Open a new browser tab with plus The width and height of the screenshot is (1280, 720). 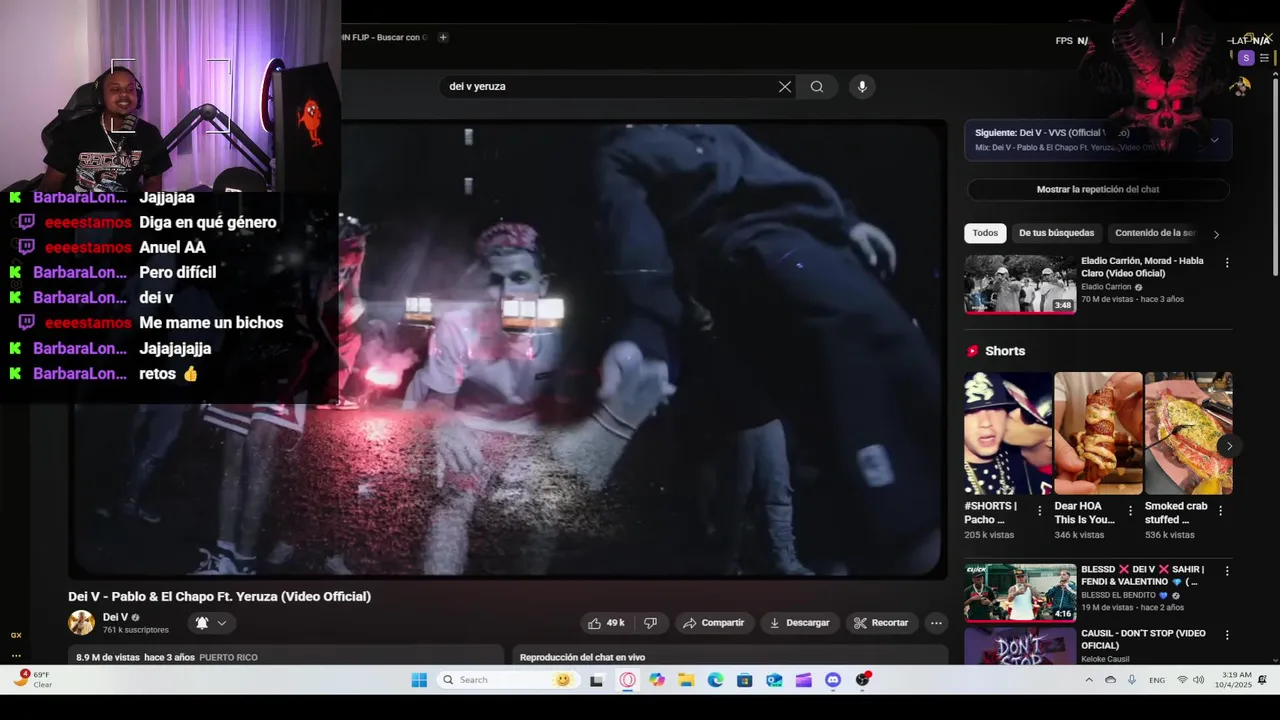[x=443, y=38]
